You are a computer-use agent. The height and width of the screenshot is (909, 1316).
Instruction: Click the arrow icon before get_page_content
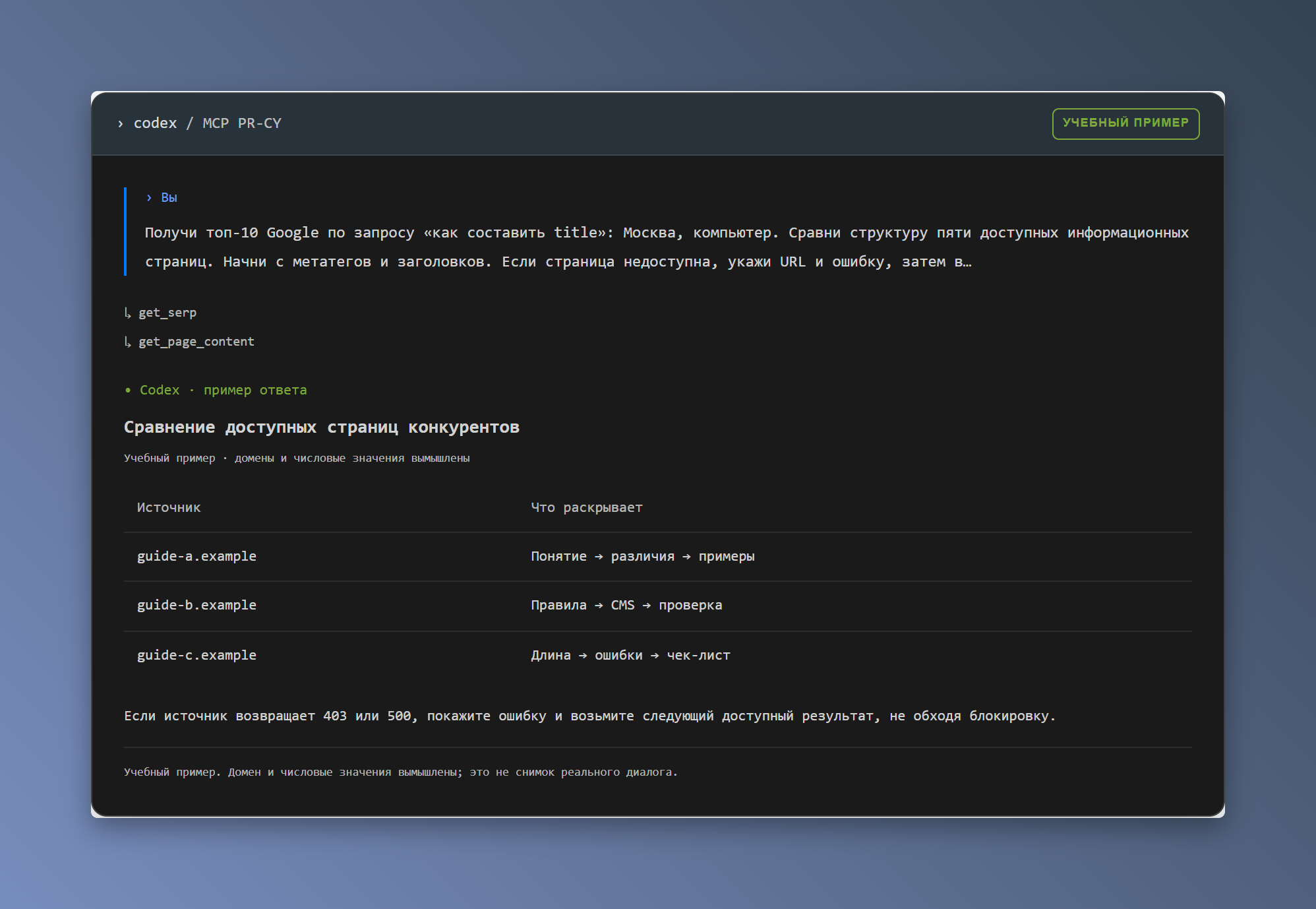128,342
